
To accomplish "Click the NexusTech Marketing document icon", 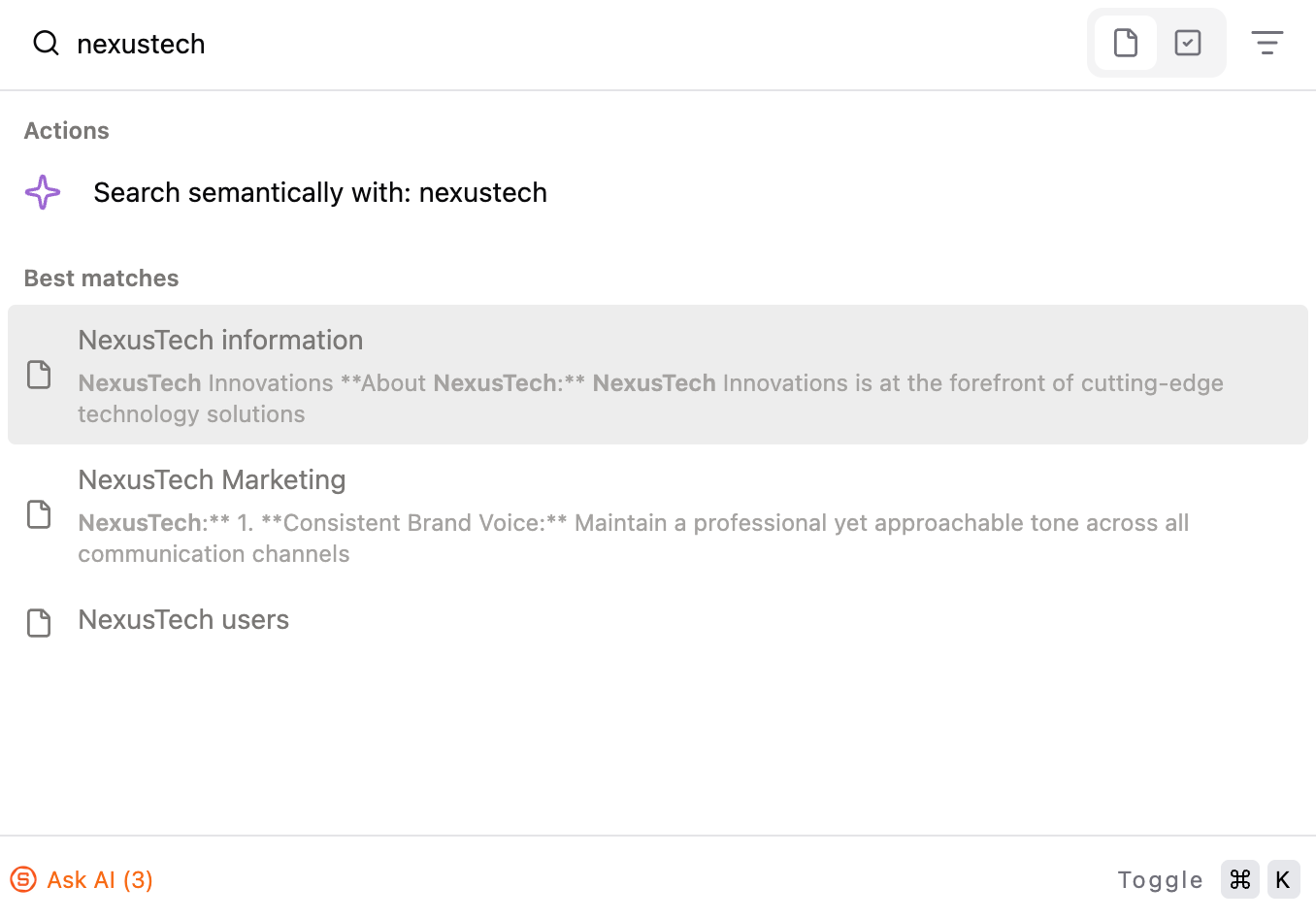I will click(x=39, y=514).
